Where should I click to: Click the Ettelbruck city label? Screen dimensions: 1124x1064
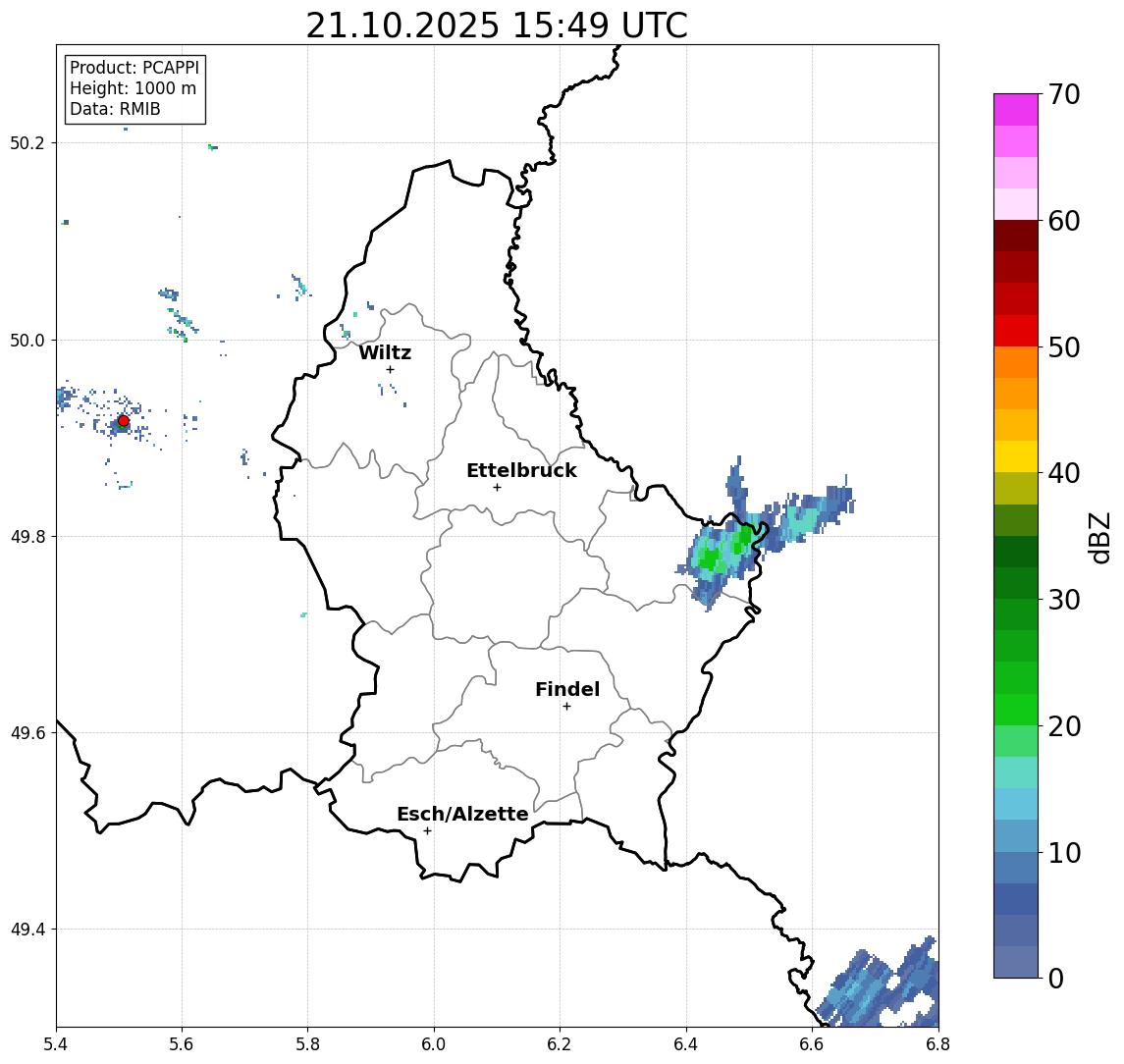(521, 470)
